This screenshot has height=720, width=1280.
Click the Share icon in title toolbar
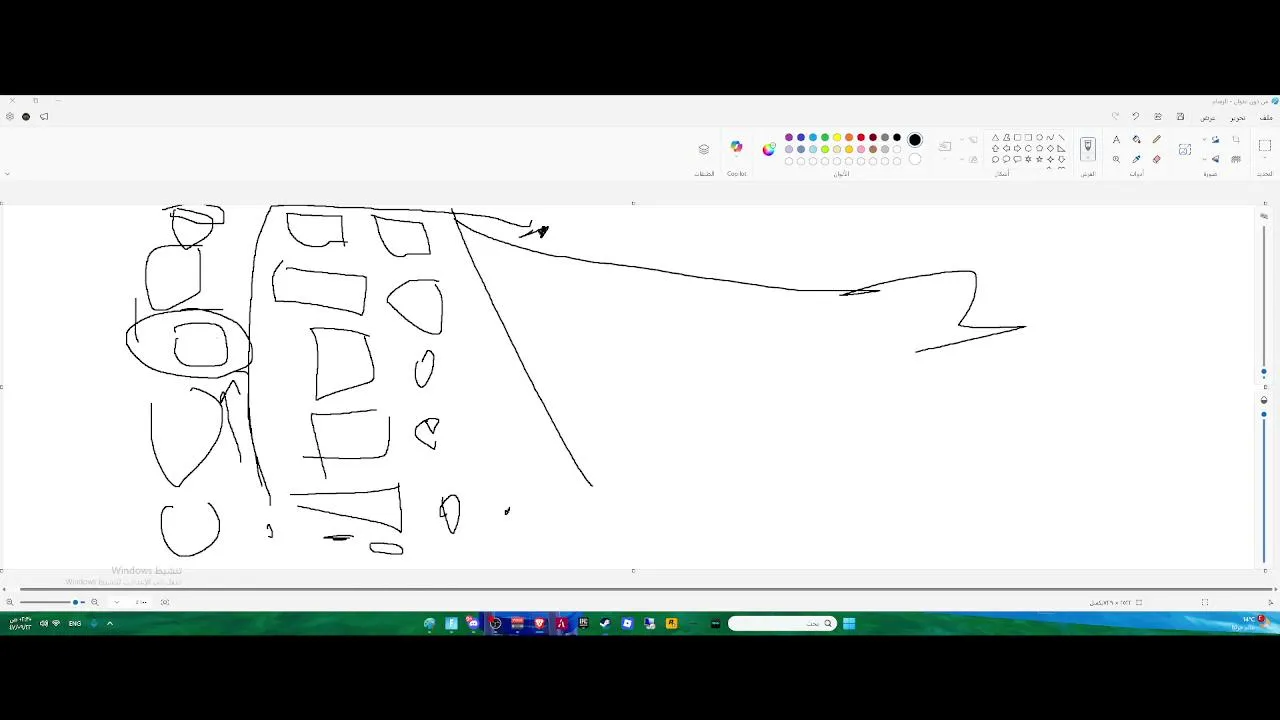point(1158,117)
